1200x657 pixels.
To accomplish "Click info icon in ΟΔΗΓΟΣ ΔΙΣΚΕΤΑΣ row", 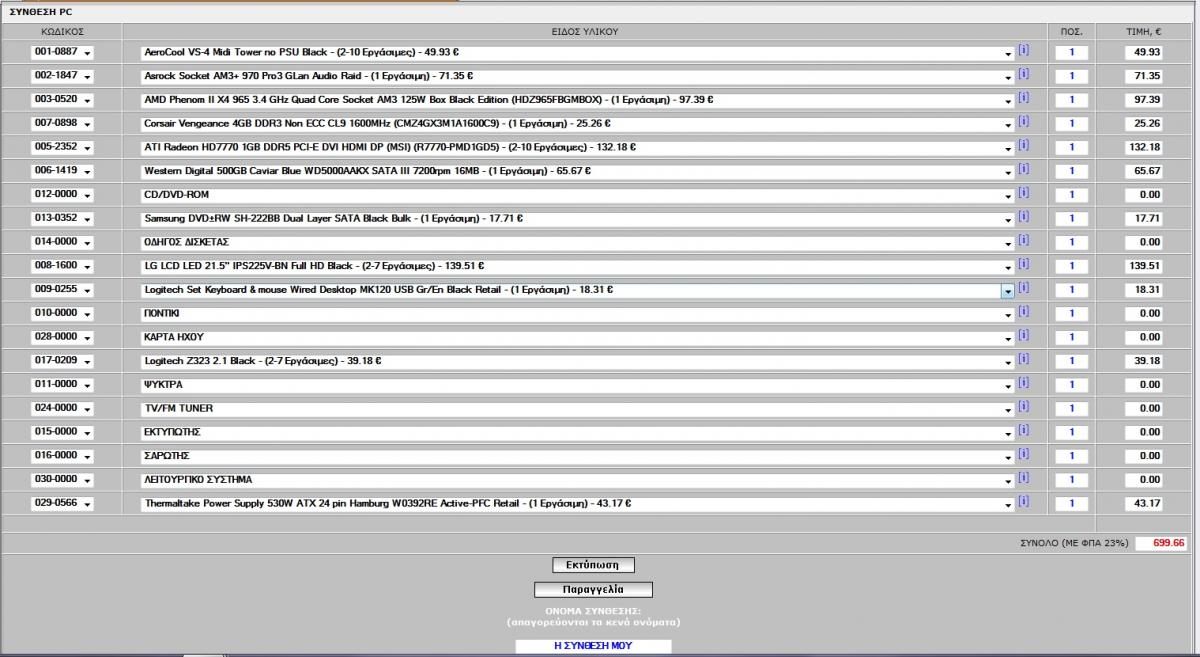I will pos(1023,240).
